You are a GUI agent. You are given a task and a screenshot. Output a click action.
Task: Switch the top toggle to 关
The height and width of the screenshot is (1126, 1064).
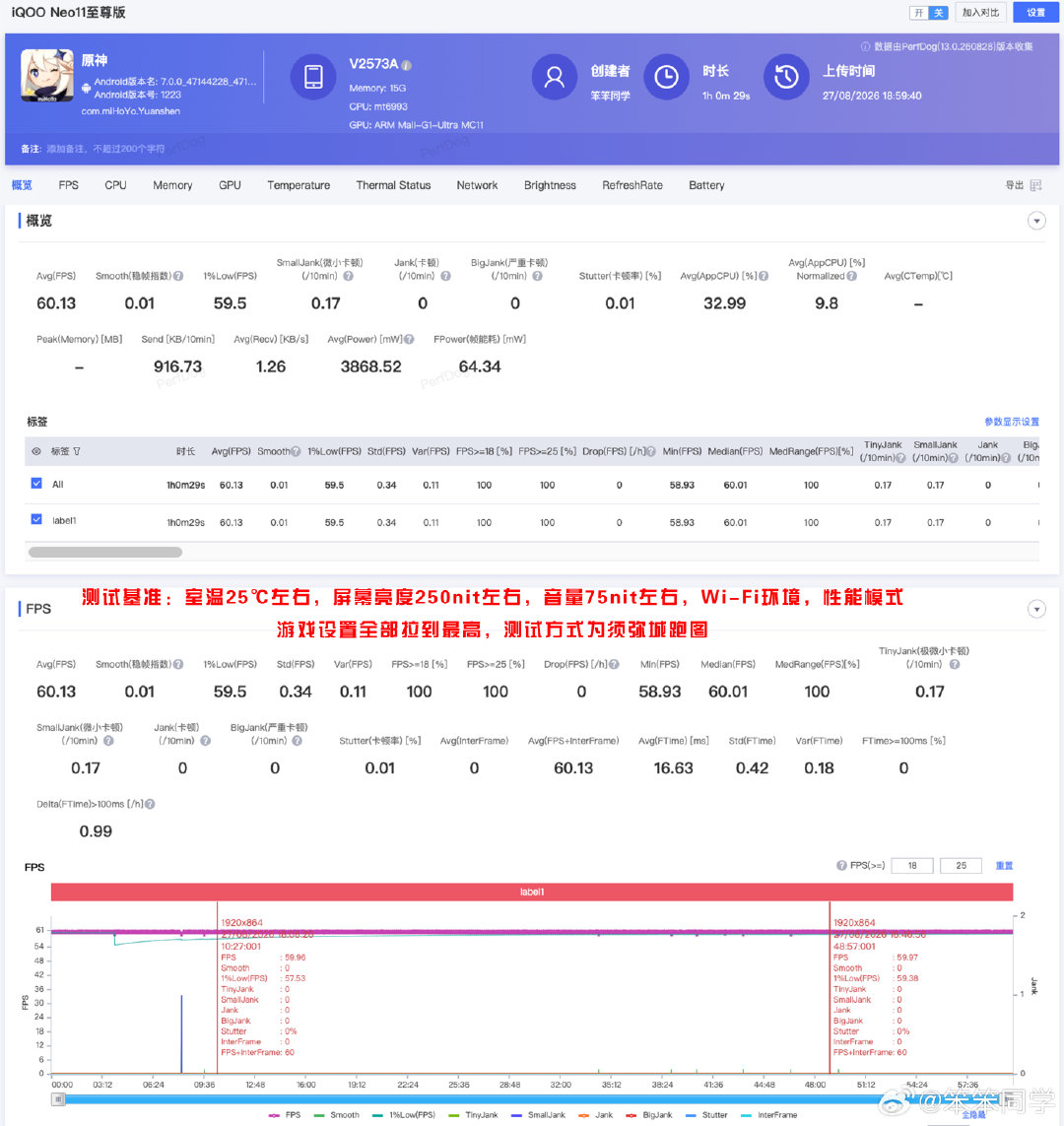[938, 13]
